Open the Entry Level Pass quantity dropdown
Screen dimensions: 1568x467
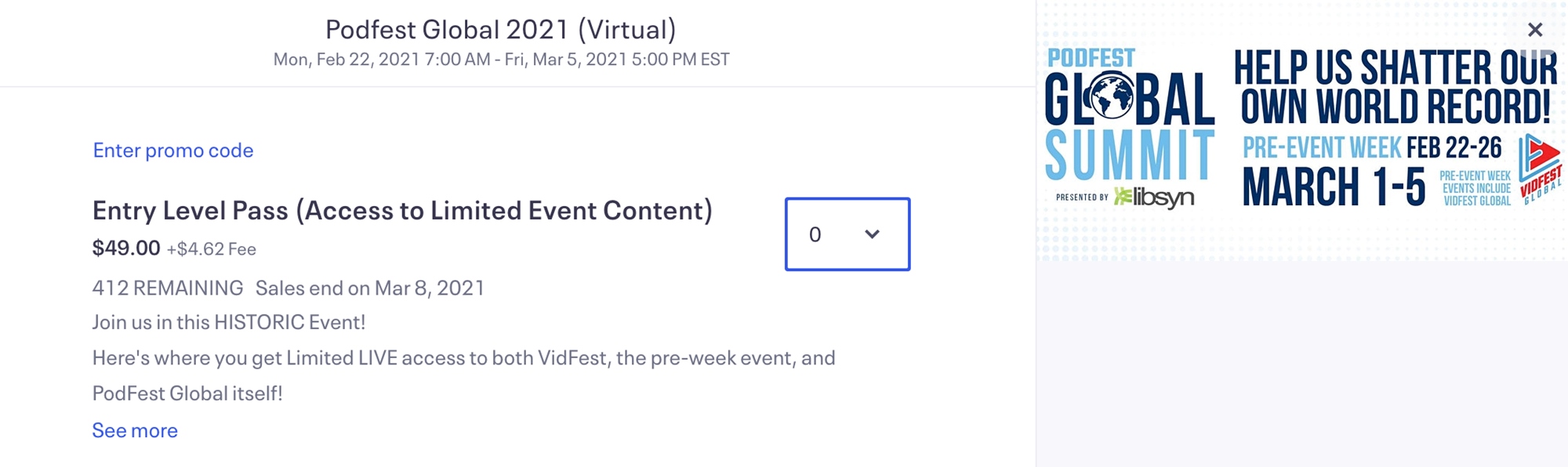click(x=847, y=234)
